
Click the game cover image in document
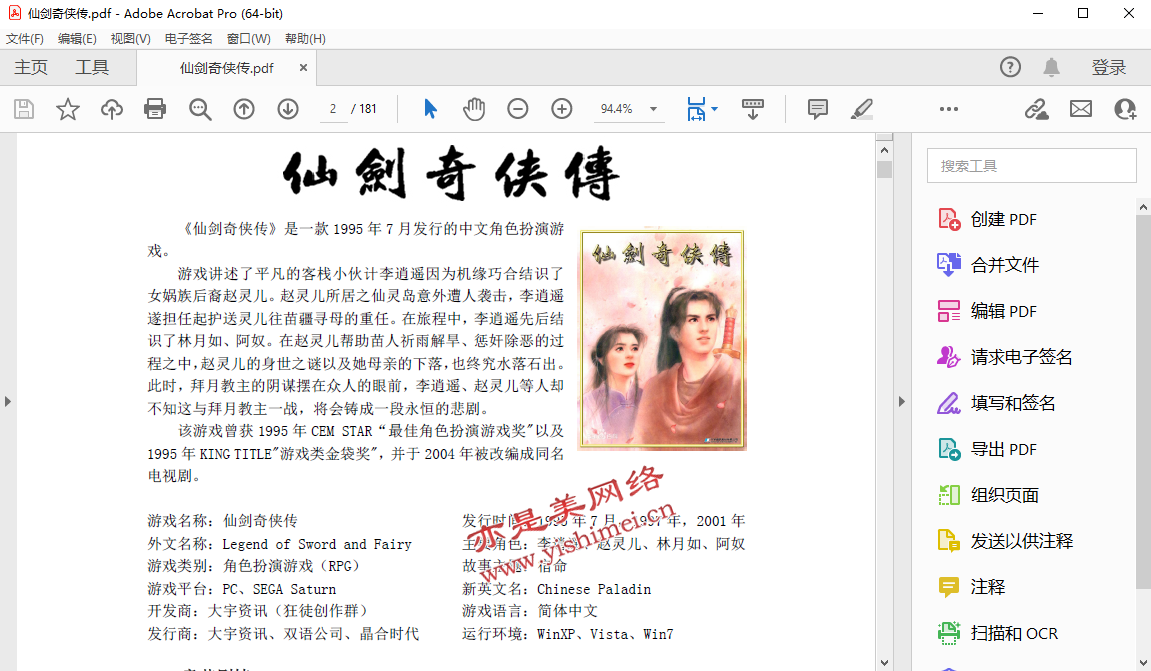pyautogui.click(x=662, y=339)
